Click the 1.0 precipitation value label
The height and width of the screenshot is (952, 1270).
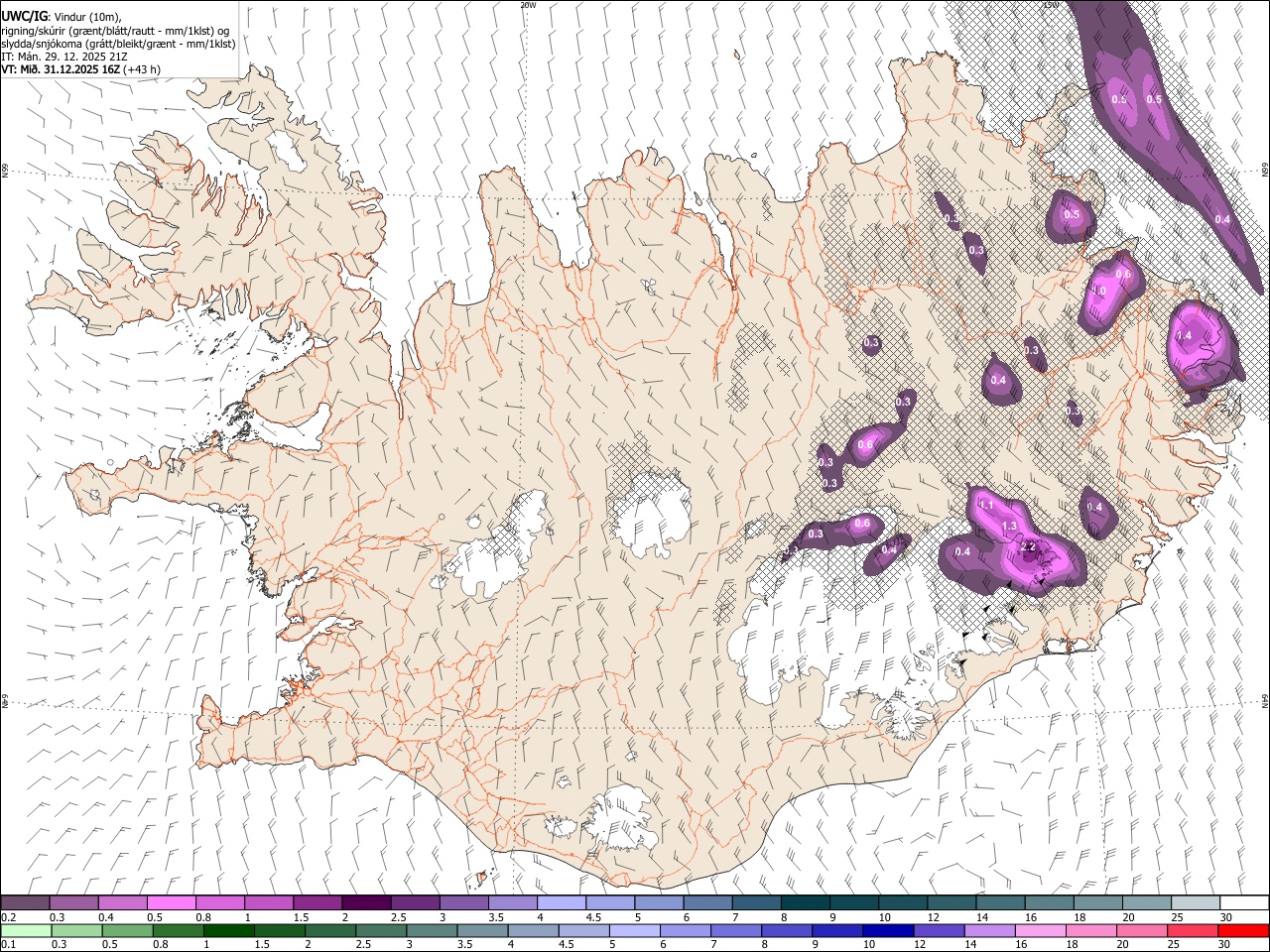(1098, 292)
